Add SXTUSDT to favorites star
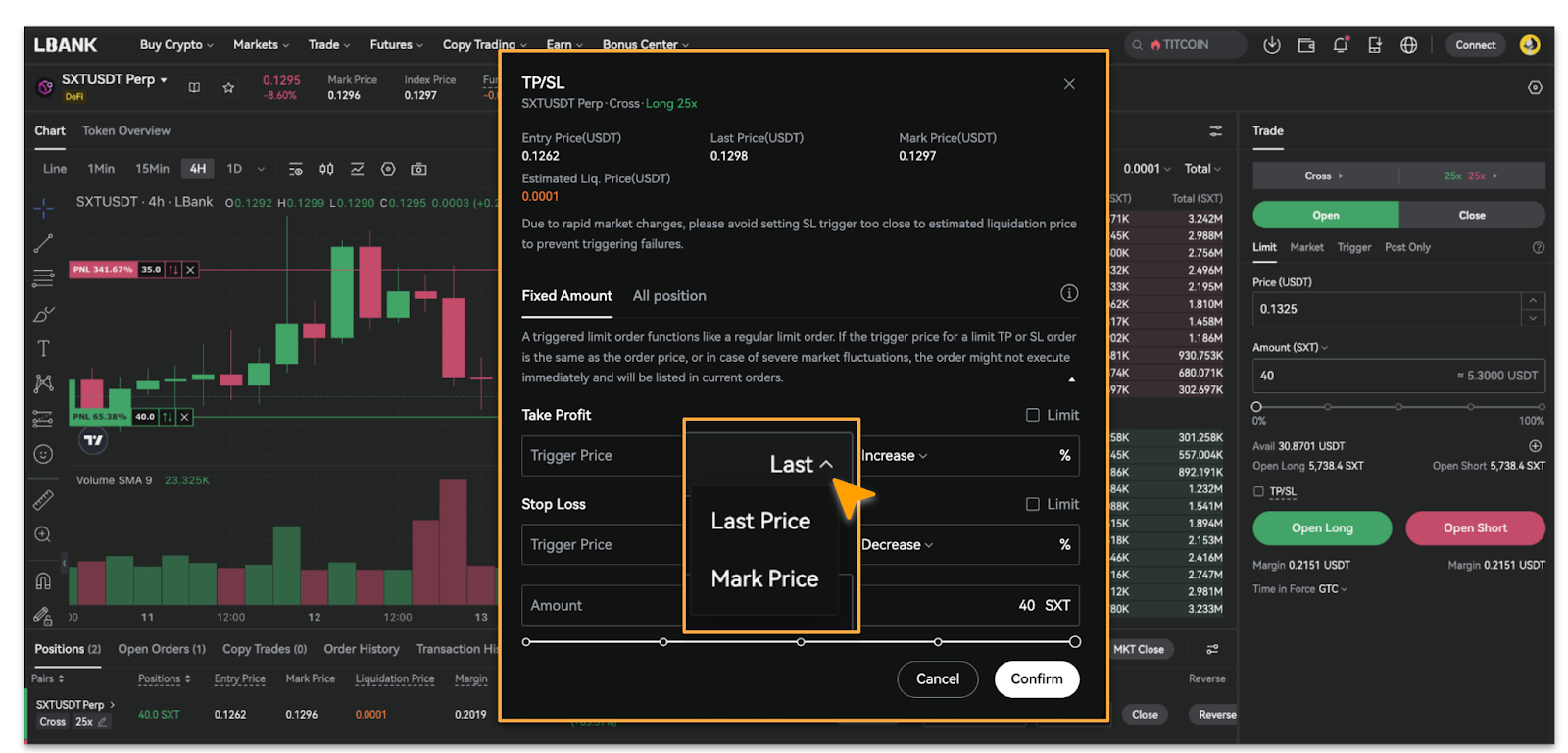Image resolution: width=1568 pixels, height=753 pixels. [x=228, y=87]
